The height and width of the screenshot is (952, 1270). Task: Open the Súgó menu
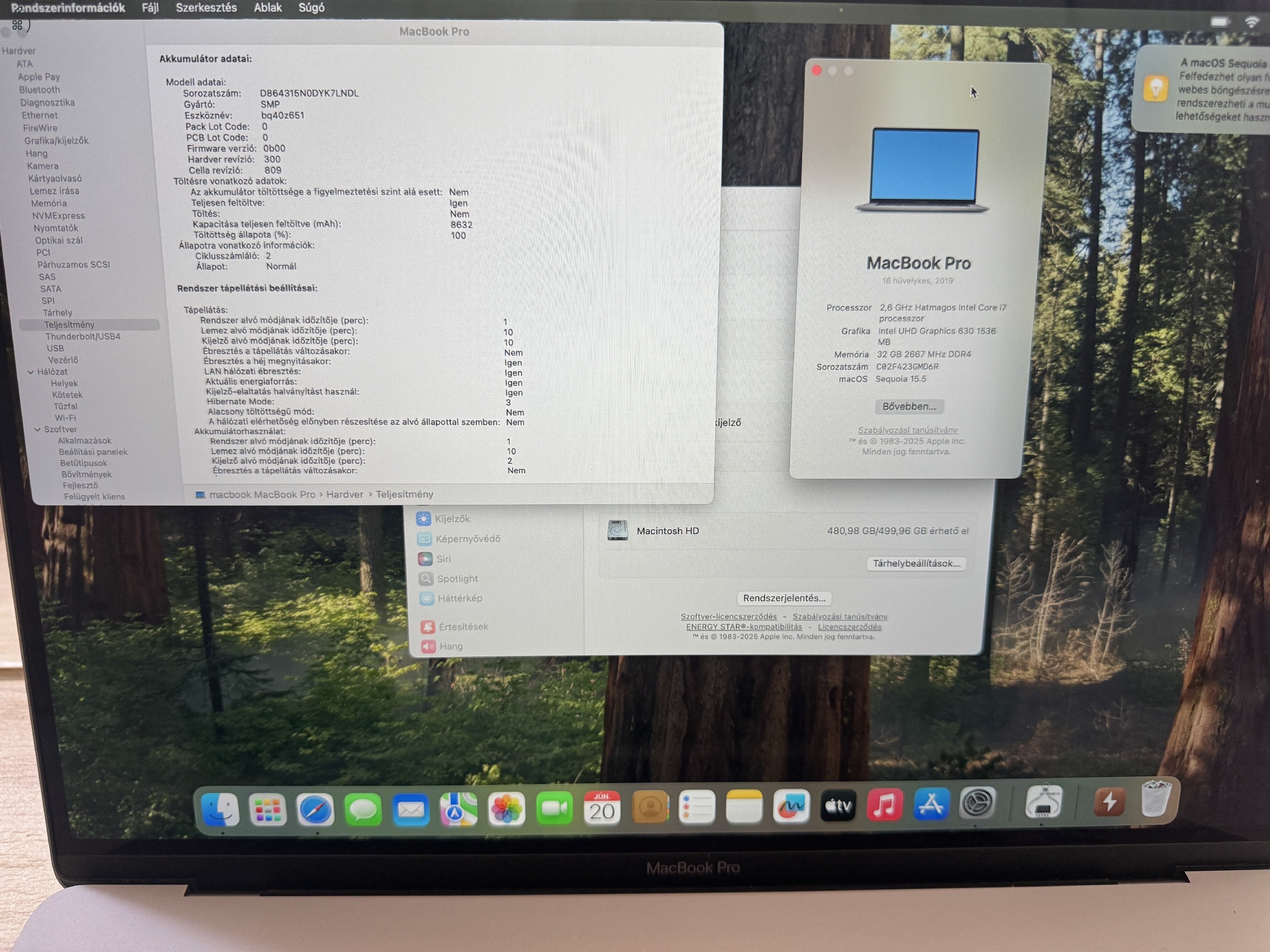(x=311, y=8)
